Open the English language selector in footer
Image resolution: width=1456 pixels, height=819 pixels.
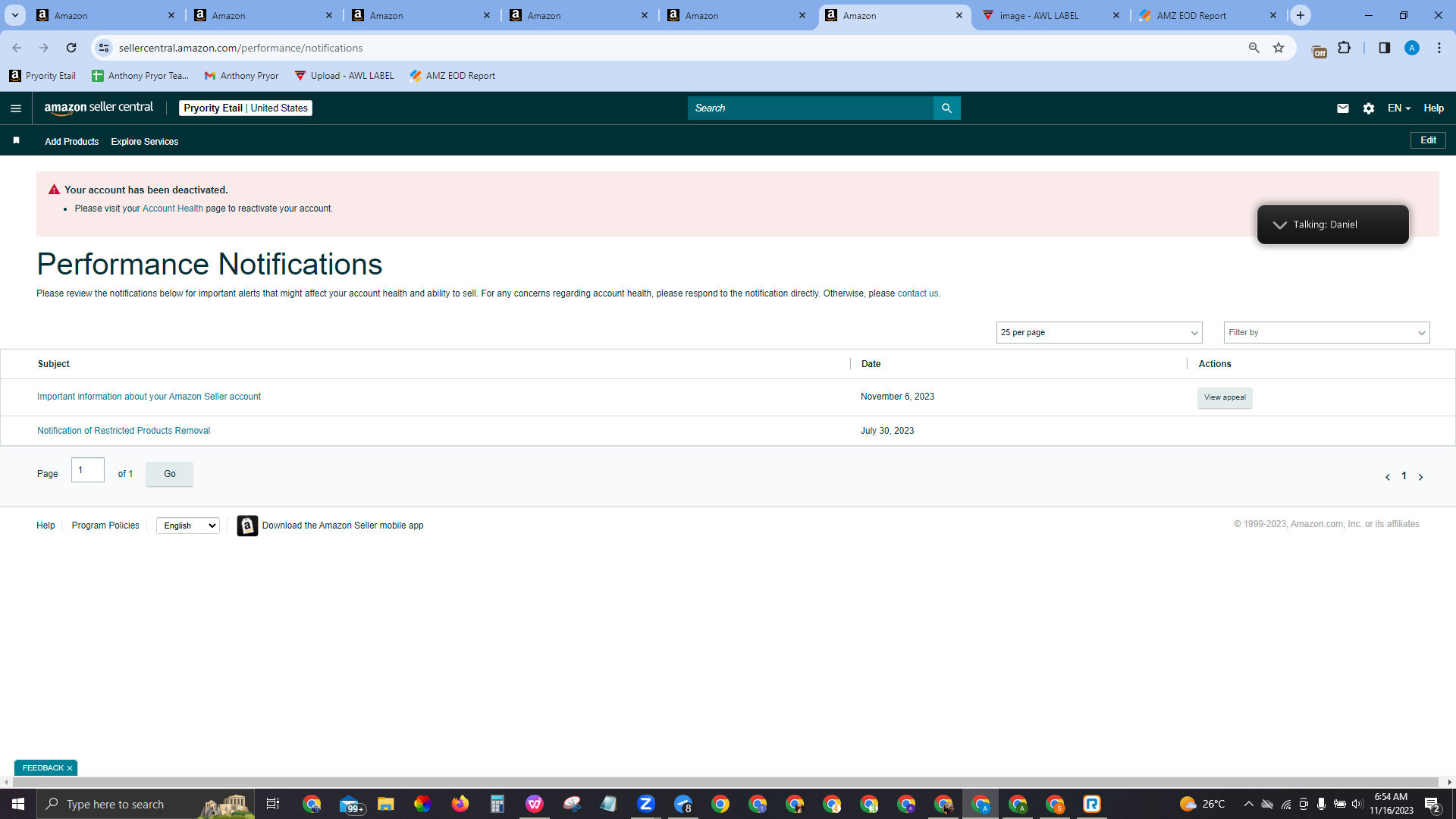tap(187, 526)
